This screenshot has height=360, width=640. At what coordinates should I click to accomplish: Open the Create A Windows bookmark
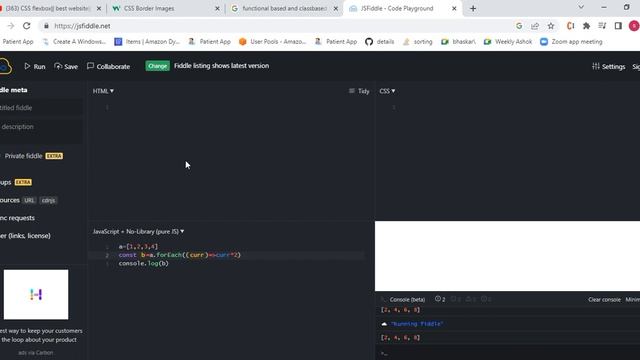point(74,42)
